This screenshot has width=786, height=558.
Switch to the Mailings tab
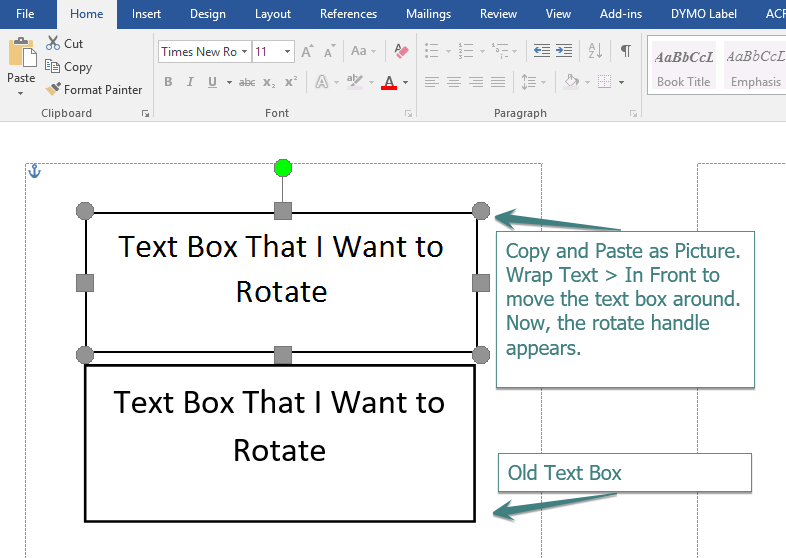pos(429,14)
